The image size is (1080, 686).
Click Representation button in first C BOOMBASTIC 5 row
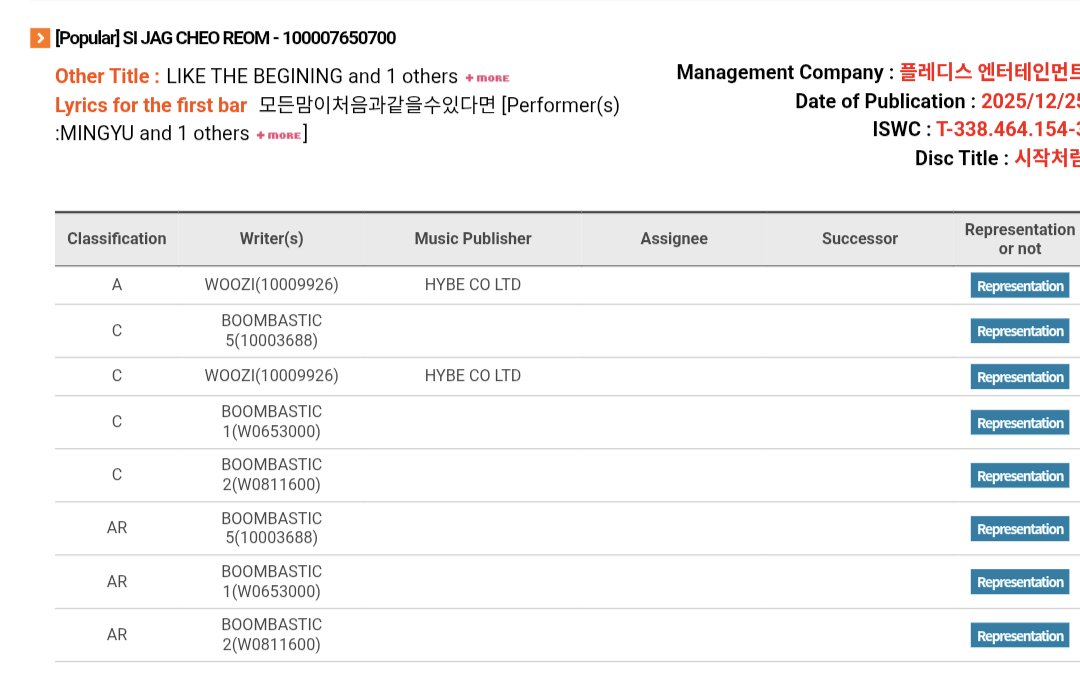click(x=1019, y=331)
